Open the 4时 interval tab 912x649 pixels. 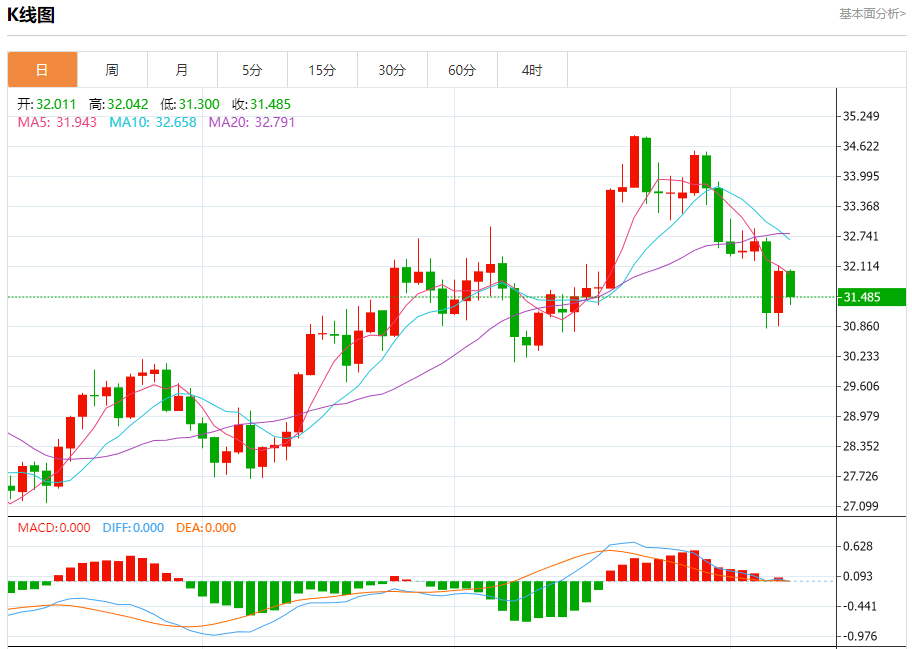click(532, 70)
